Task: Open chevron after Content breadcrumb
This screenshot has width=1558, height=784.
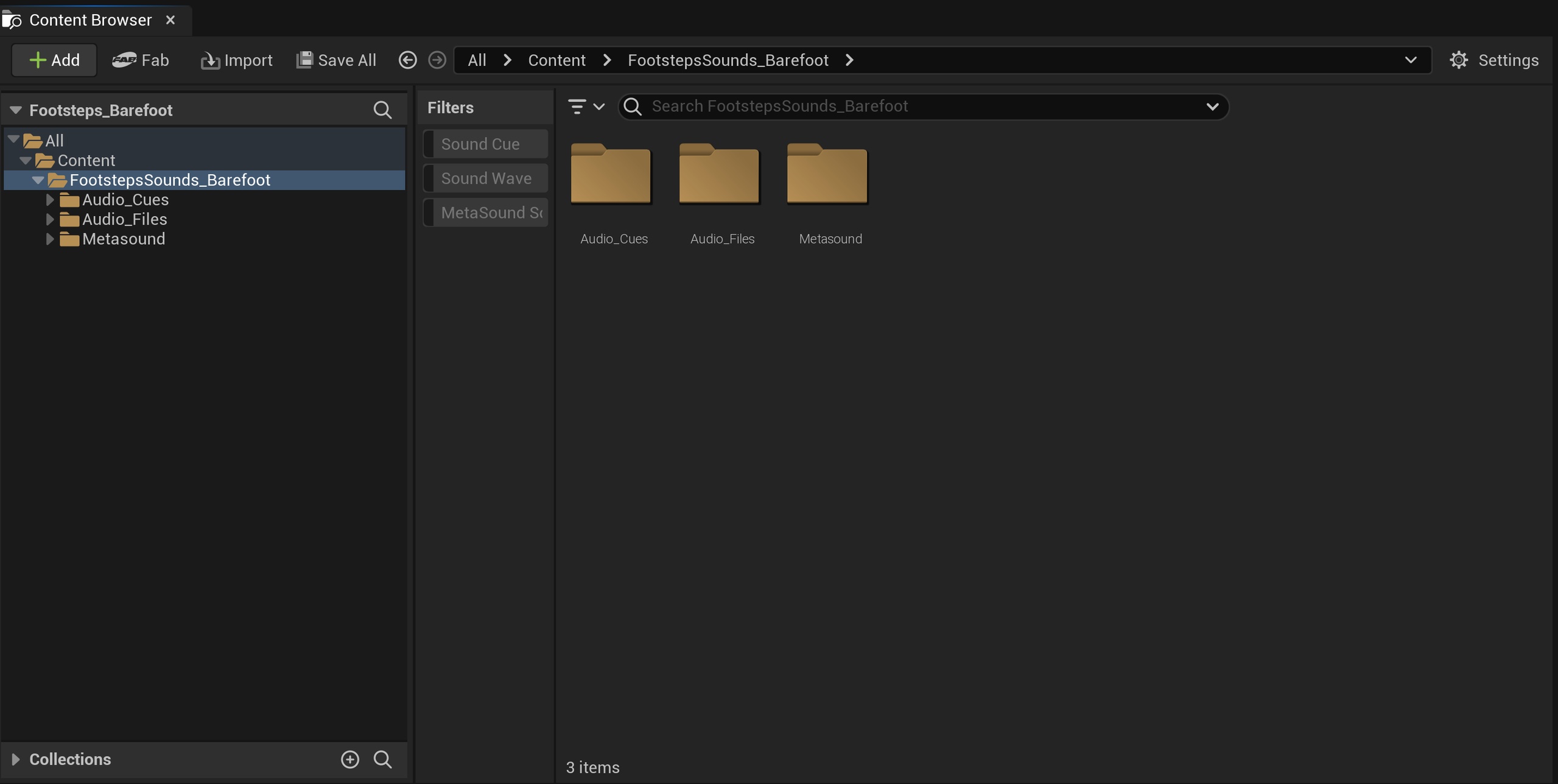Action: [x=607, y=60]
